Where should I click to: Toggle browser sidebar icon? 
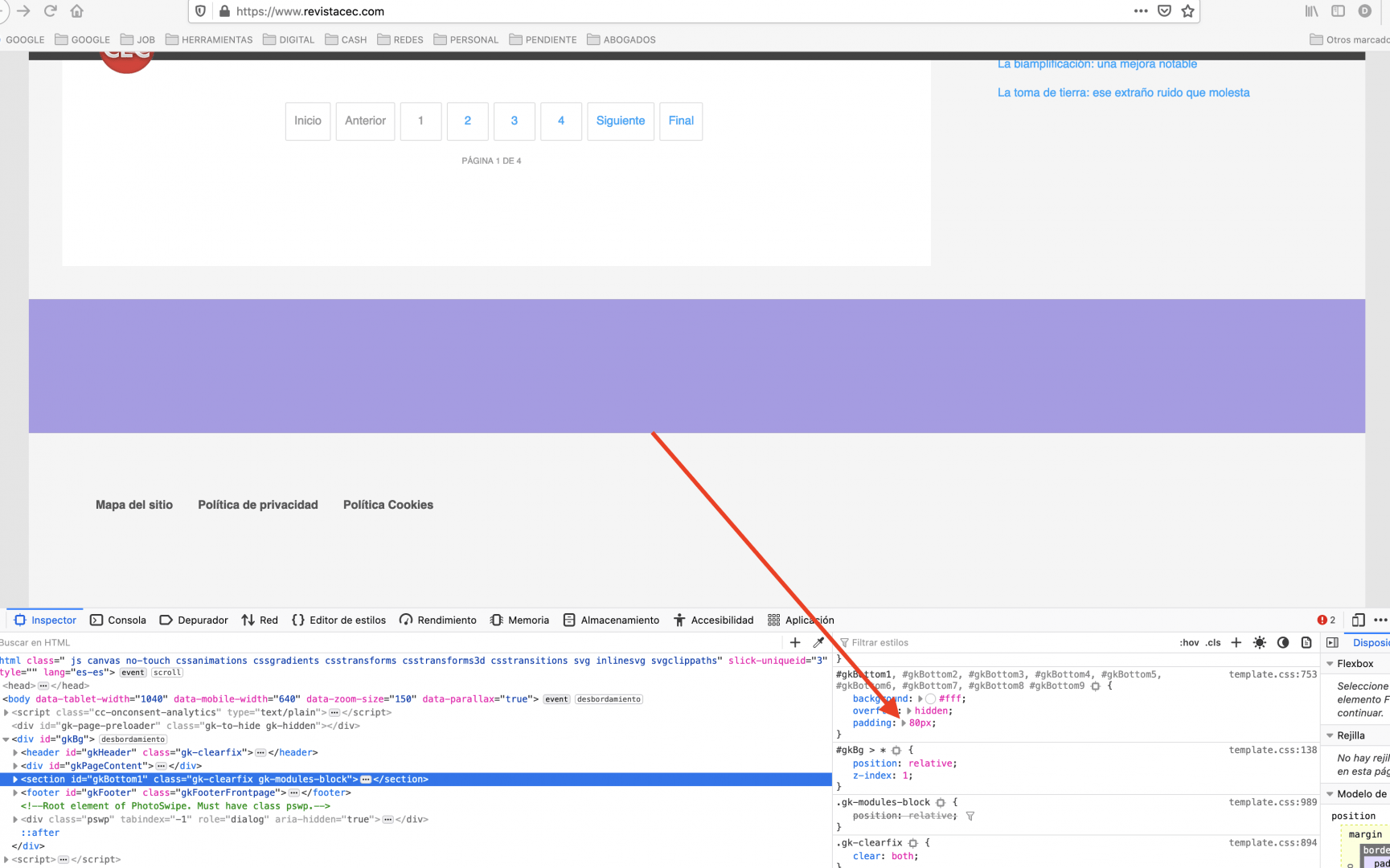tap(1338, 11)
